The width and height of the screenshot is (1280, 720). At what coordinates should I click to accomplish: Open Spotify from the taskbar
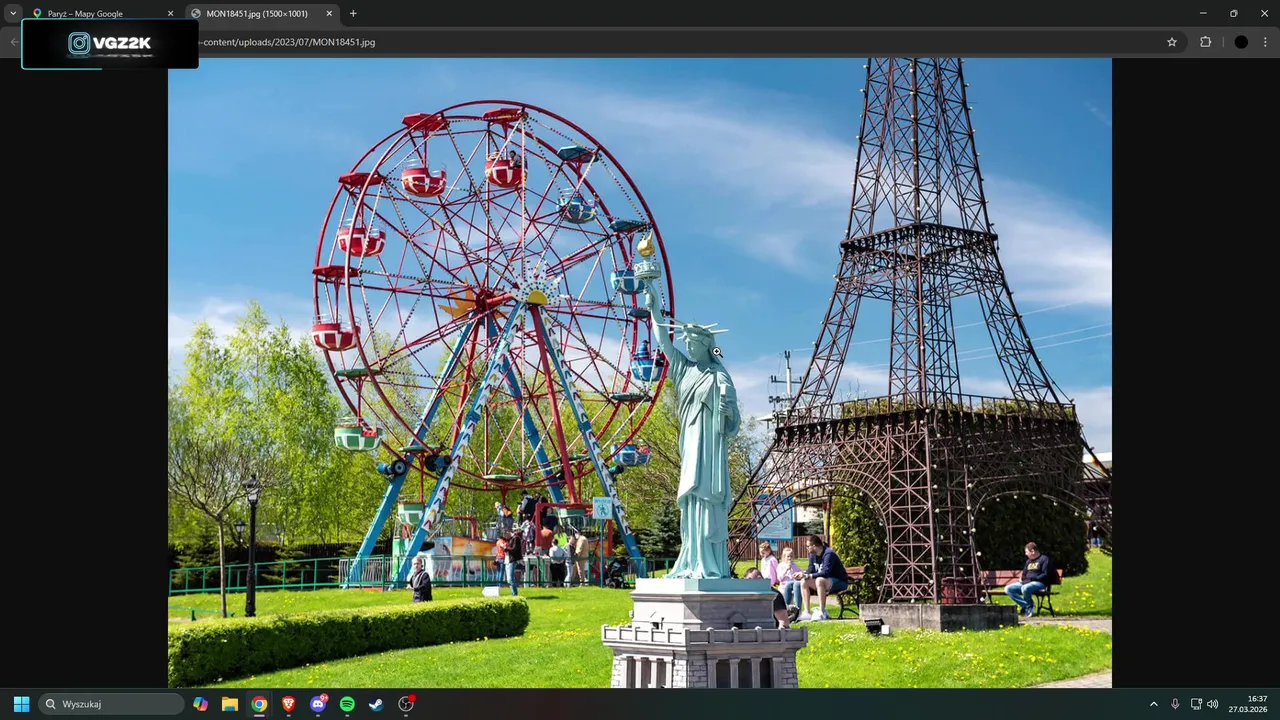tap(347, 704)
